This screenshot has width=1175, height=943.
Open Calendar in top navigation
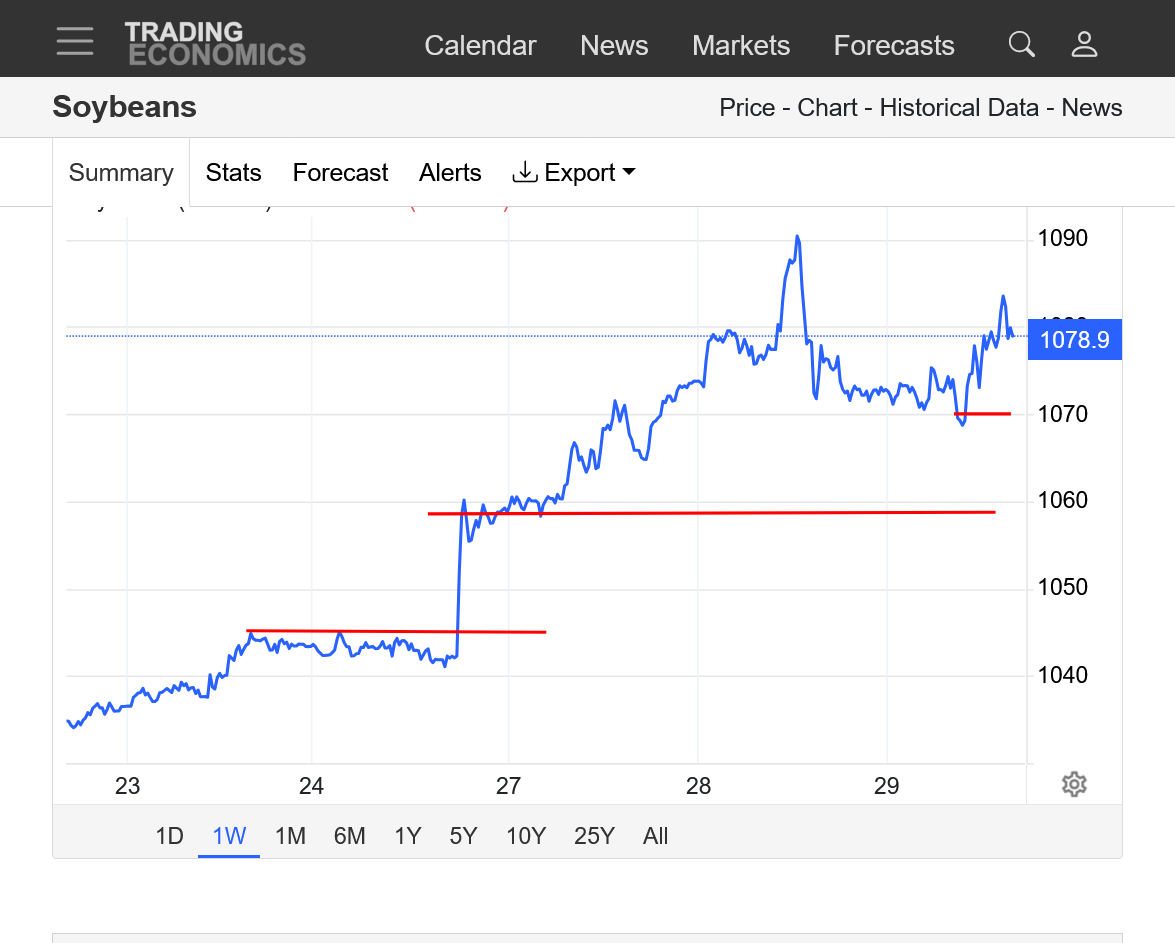[480, 46]
